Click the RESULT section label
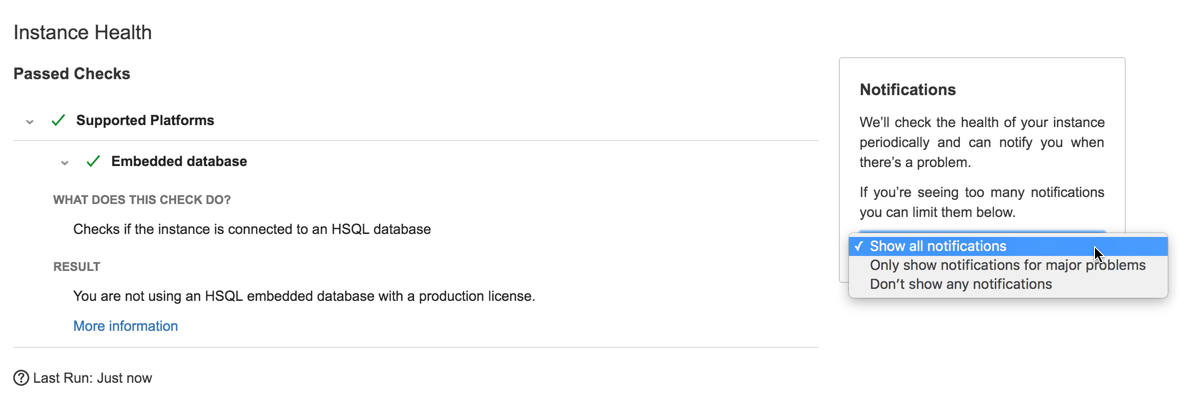1178x397 pixels. tap(77, 267)
